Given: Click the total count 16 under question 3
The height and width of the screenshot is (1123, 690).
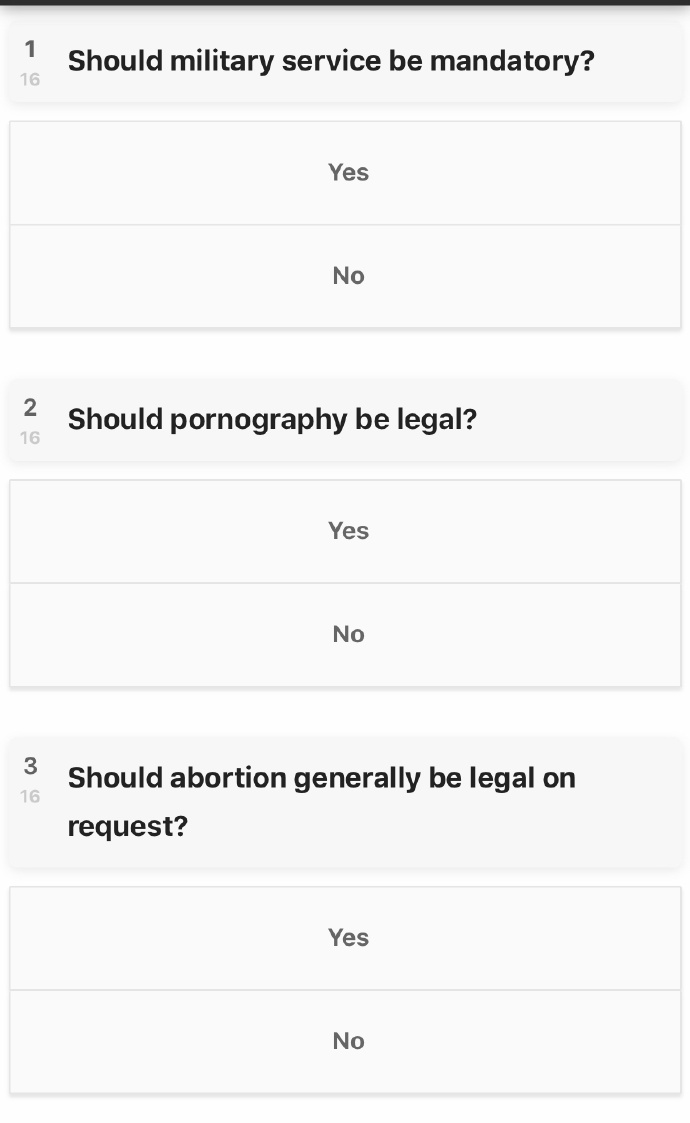Looking at the screenshot, I should click(x=30, y=796).
